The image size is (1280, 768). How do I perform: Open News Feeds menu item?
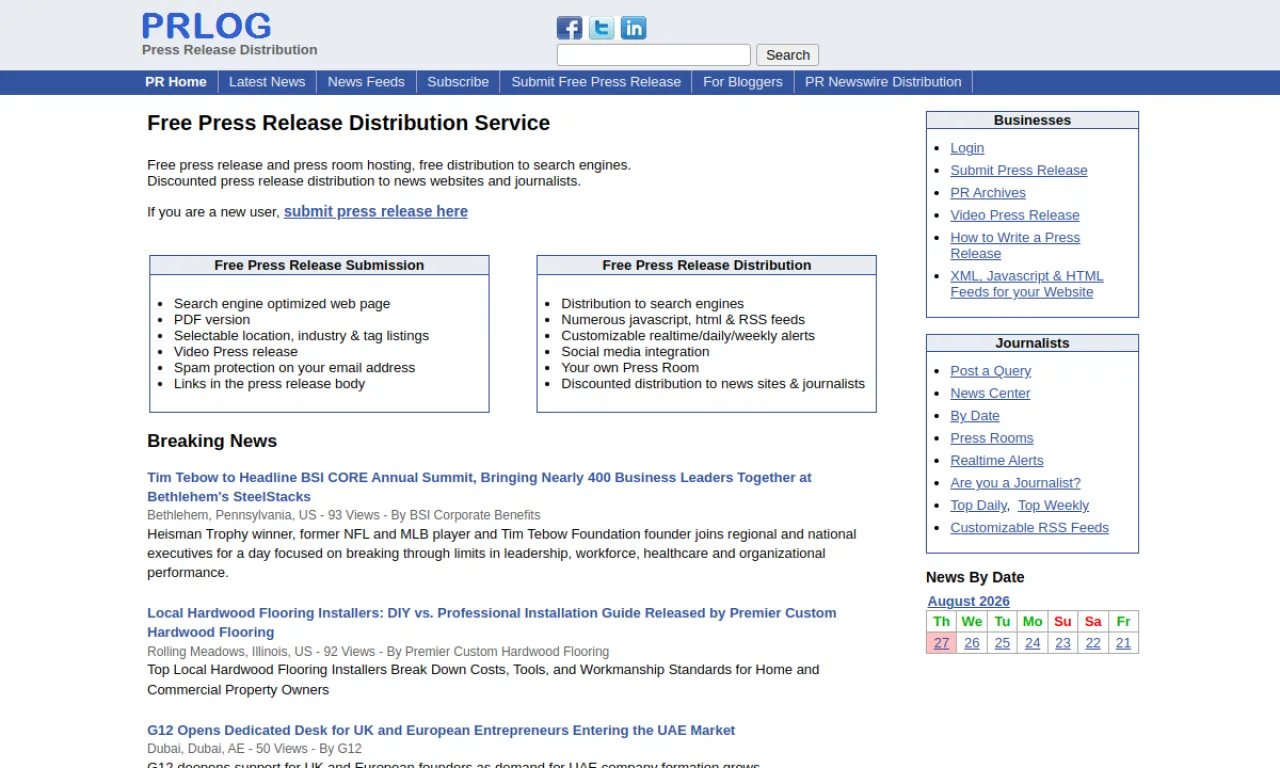(x=366, y=82)
